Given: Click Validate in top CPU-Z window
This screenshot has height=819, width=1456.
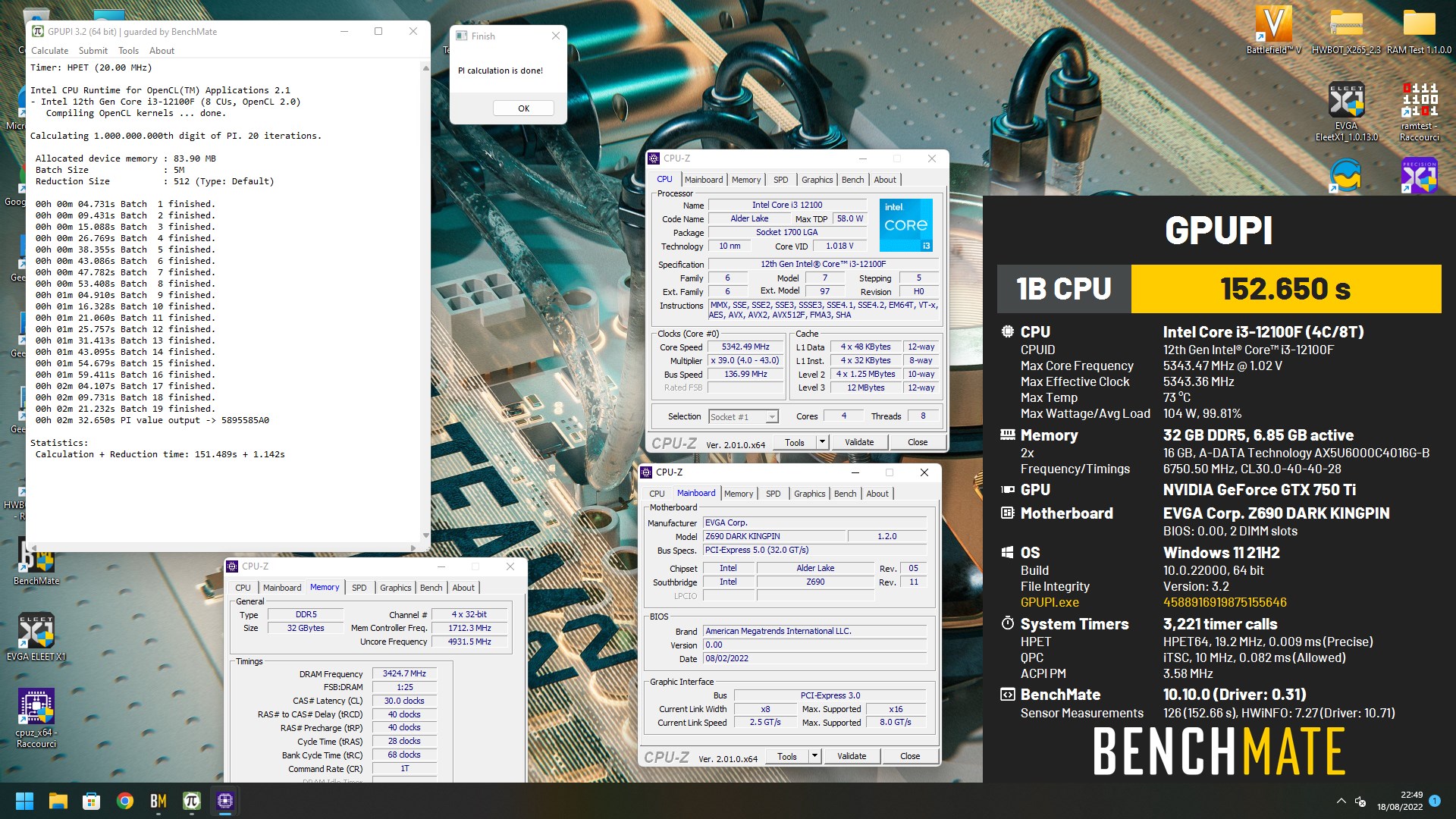Looking at the screenshot, I should click(858, 442).
